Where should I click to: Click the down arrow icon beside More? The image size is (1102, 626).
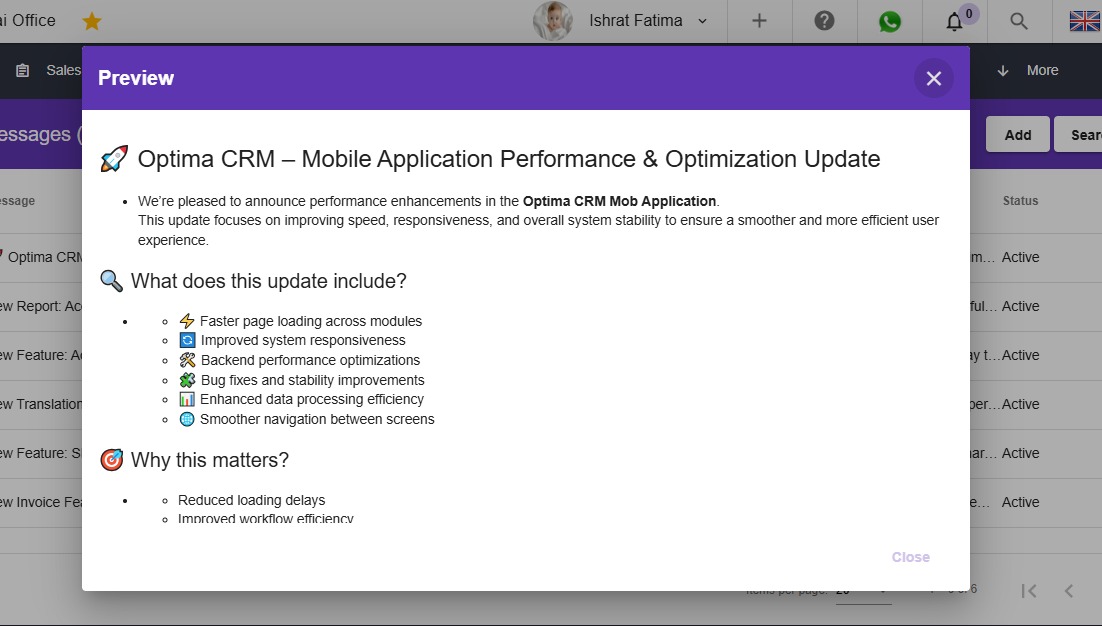coord(1003,70)
